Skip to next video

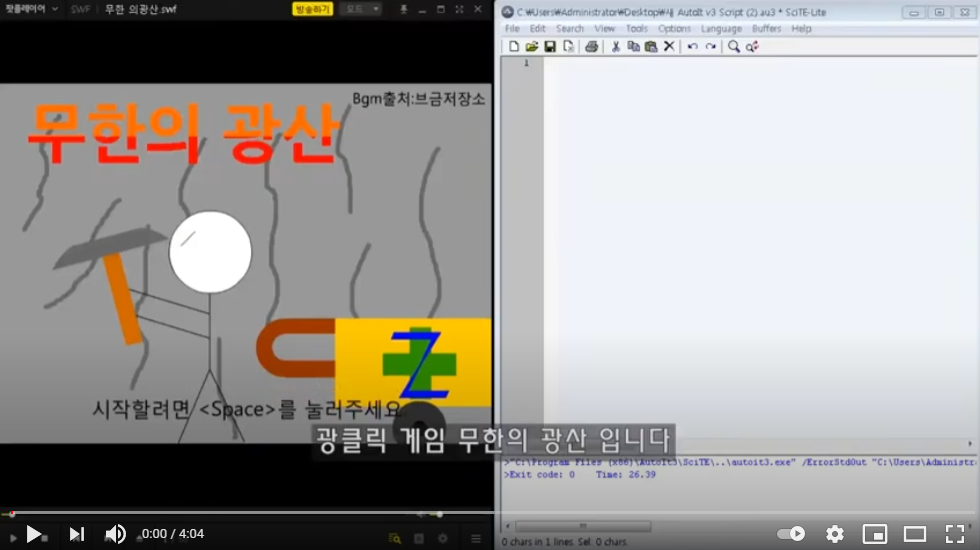tap(76, 534)
